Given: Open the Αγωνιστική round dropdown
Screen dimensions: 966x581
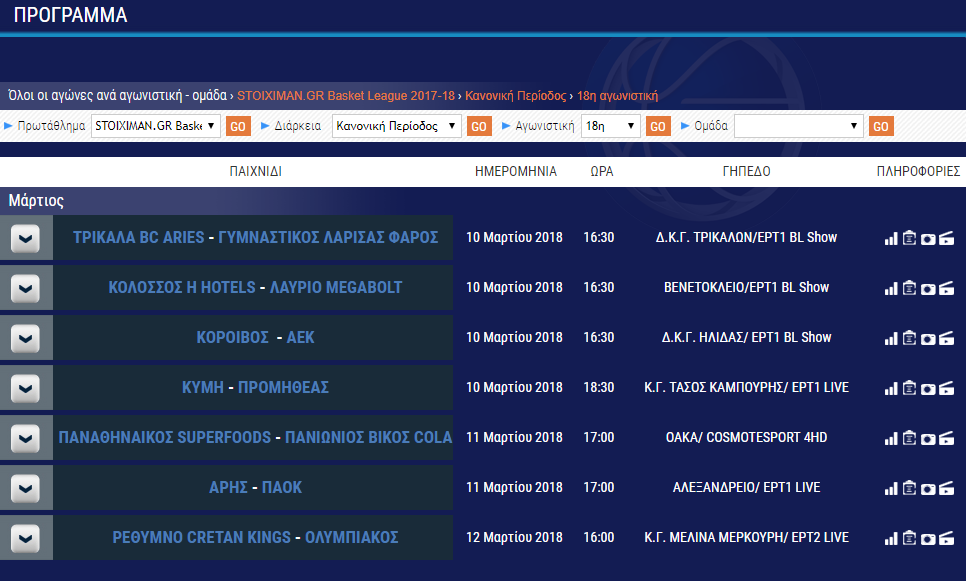Looking at the screenshot, I should pyautogui.click(x=611, y=126).
